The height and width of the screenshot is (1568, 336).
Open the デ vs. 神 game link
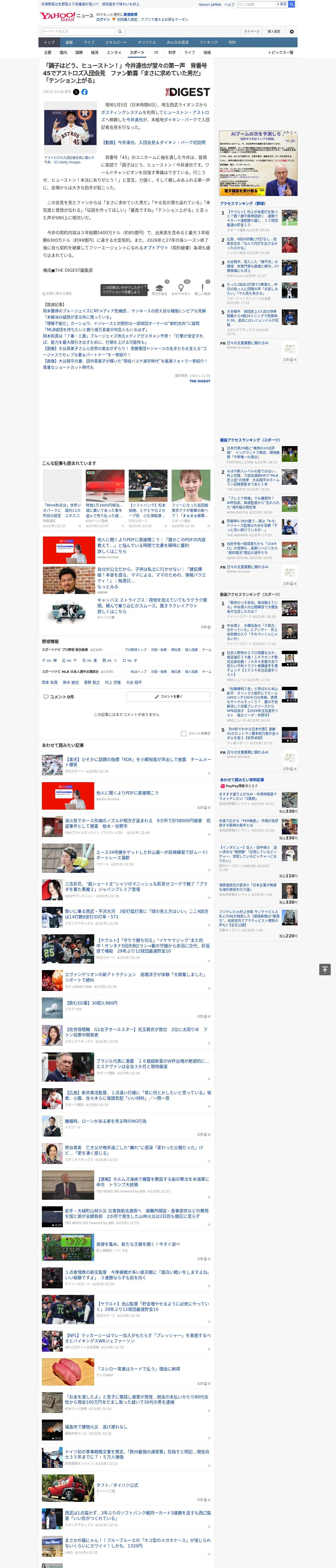(x=49, y=660)
